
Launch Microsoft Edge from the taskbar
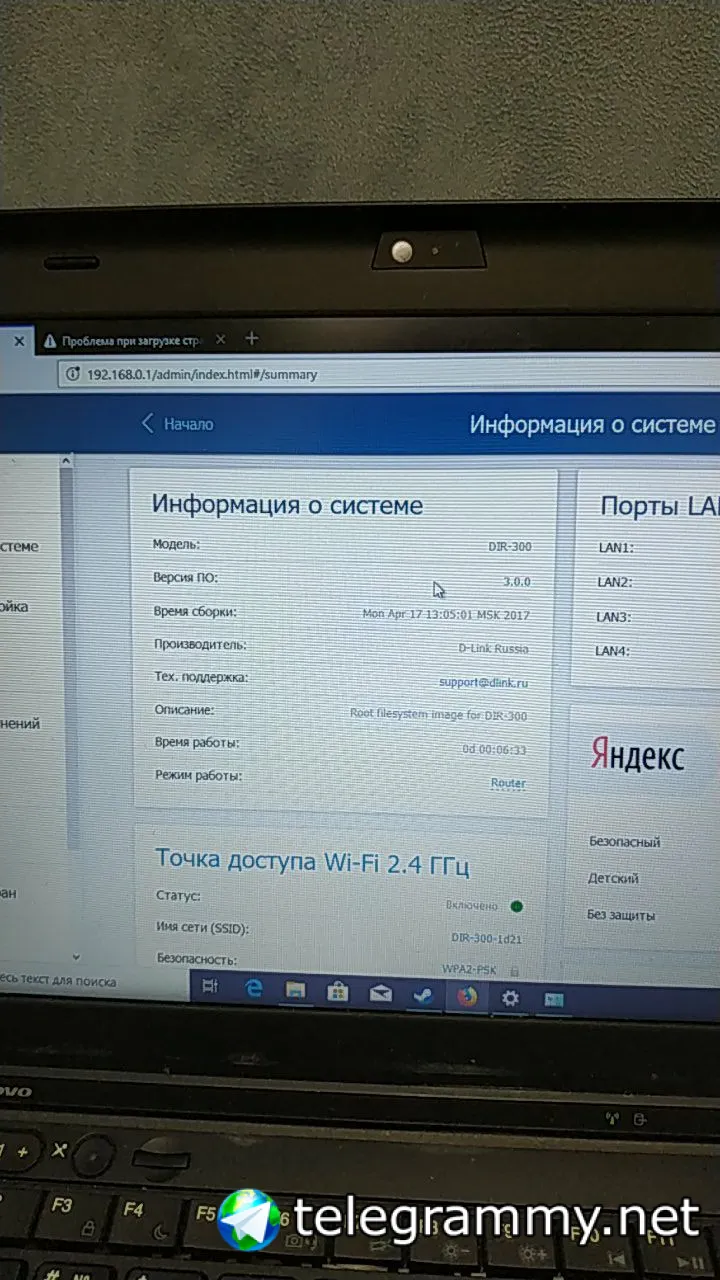click(x=253, y=989)
